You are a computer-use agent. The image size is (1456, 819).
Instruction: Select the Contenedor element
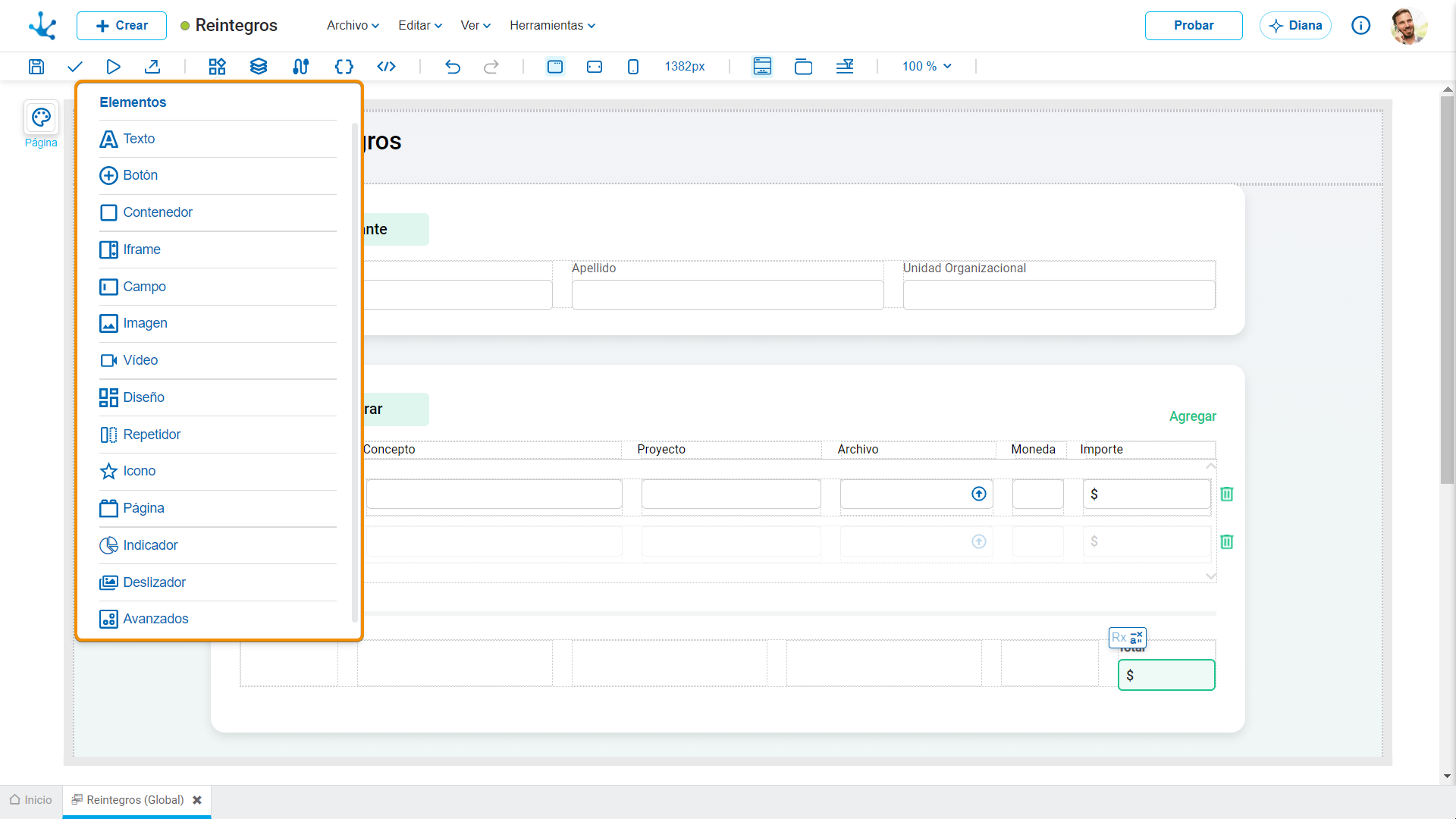click(218, 213)
